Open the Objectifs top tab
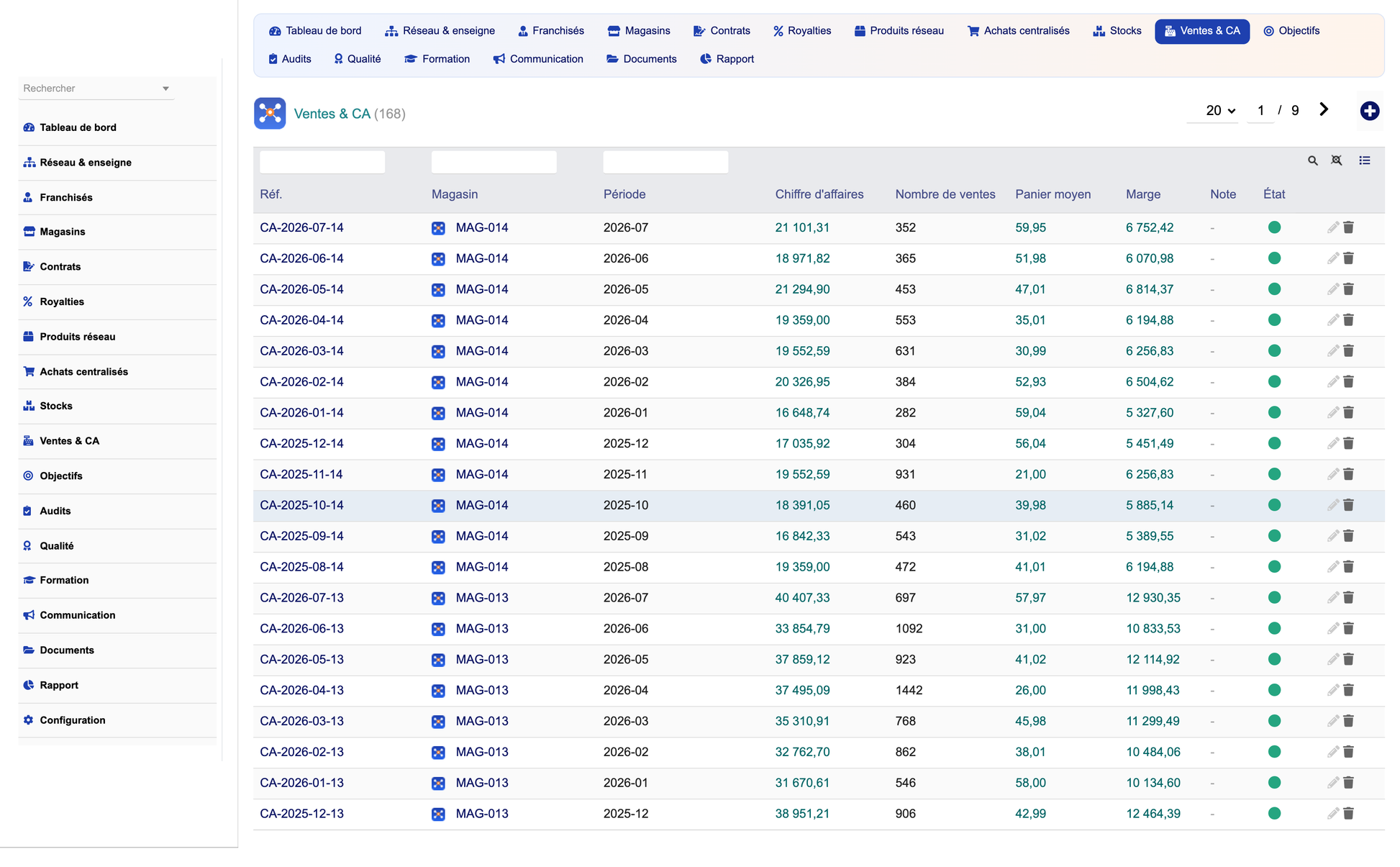 click(1291, 31)
